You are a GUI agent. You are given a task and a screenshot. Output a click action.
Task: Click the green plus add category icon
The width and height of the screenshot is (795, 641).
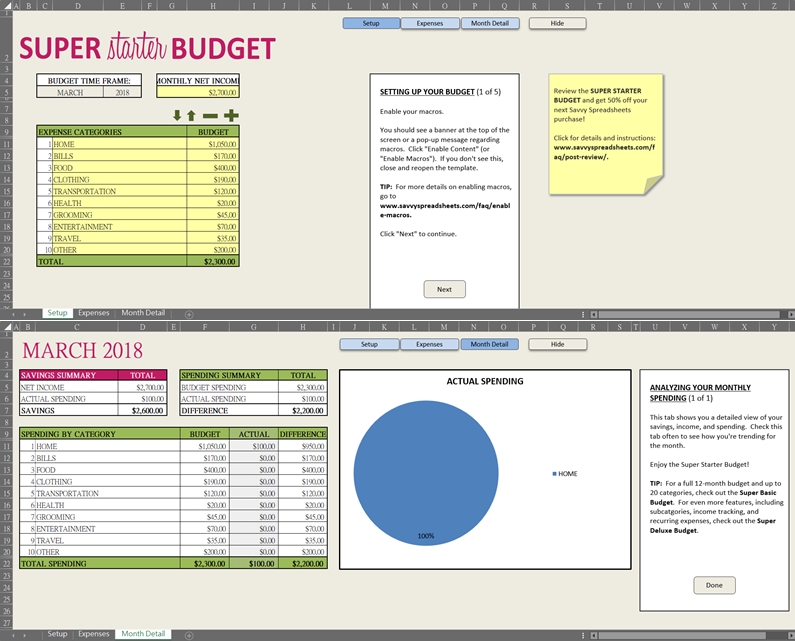tap(231, 116)
